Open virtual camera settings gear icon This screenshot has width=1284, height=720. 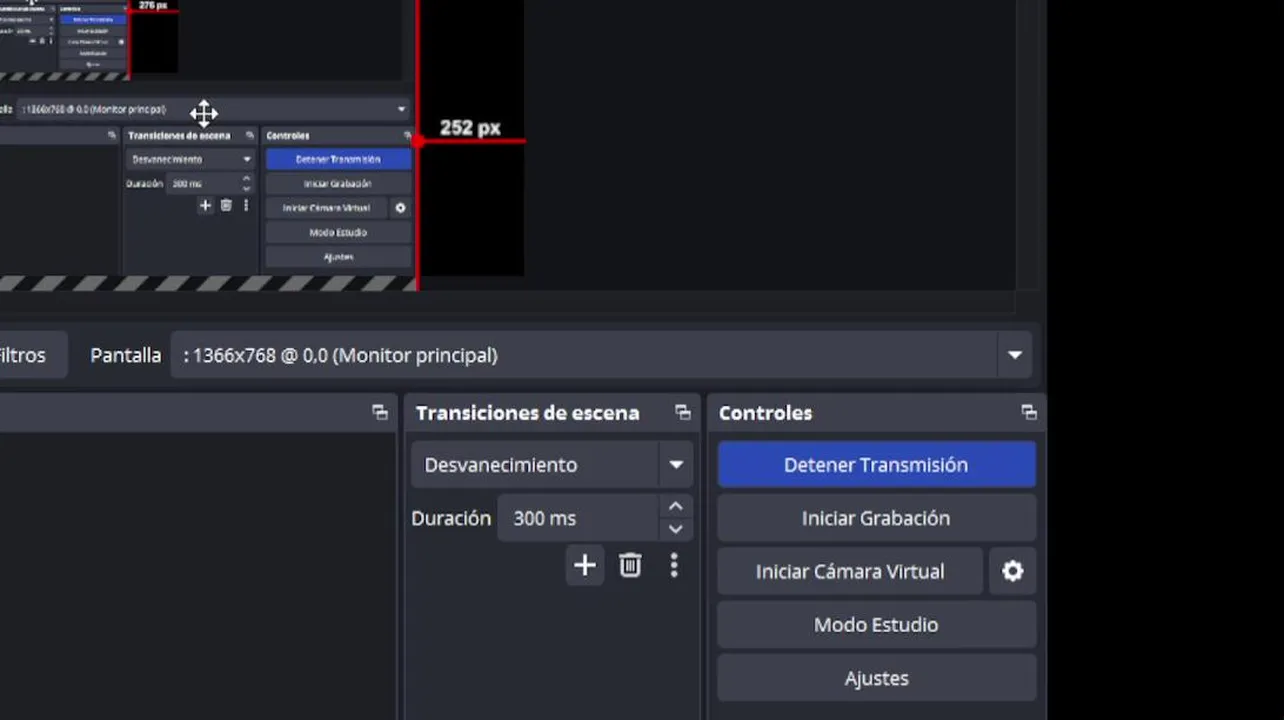coord(1013,571)
